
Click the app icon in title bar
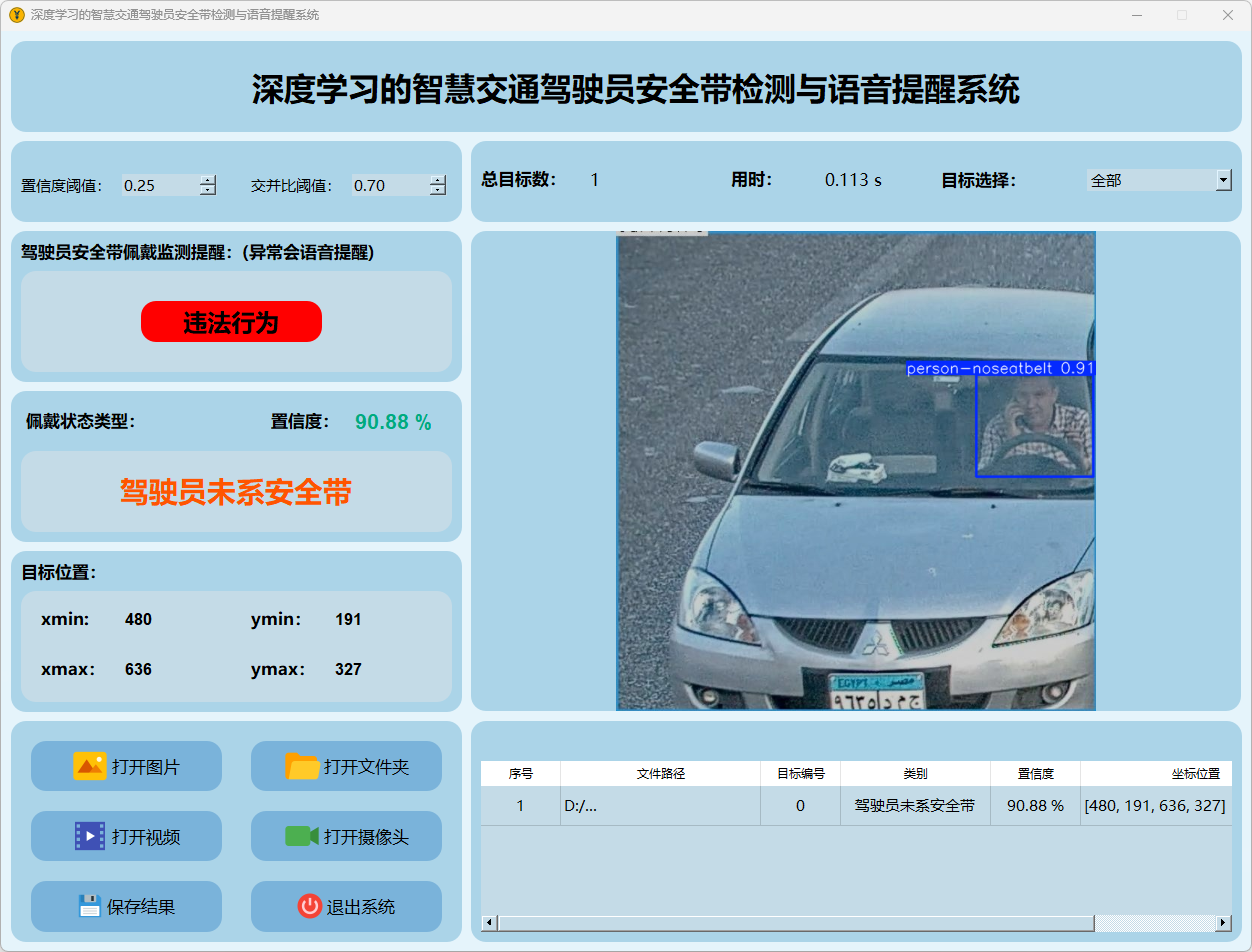tap(16, 15)
